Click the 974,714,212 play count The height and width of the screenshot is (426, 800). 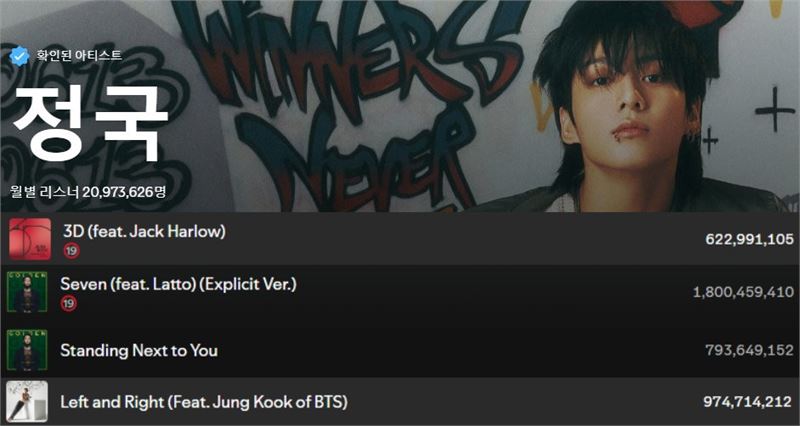pos(747,402)
